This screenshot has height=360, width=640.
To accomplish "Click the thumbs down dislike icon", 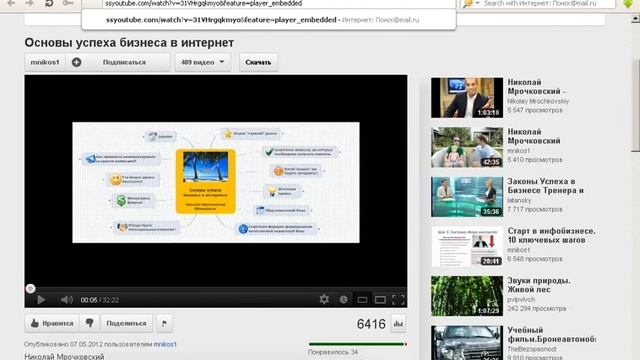I will point(89,323).
